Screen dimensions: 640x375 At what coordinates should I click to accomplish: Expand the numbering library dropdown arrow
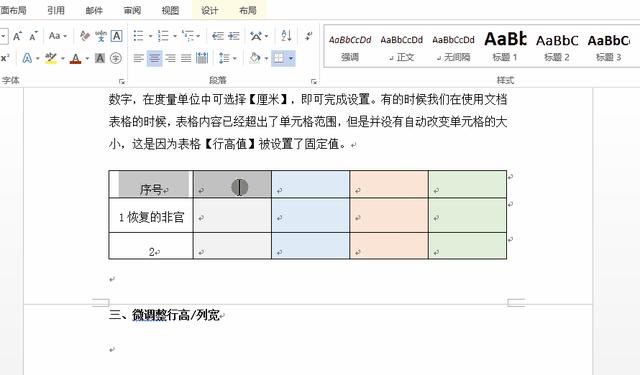point(175,36)
